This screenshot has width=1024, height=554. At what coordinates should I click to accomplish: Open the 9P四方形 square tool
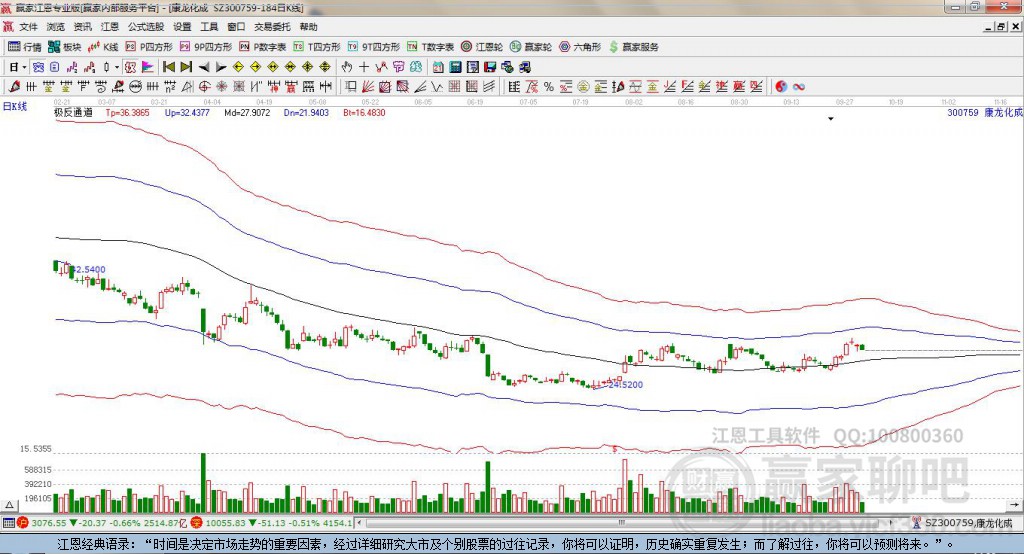(x=206, y=47)
